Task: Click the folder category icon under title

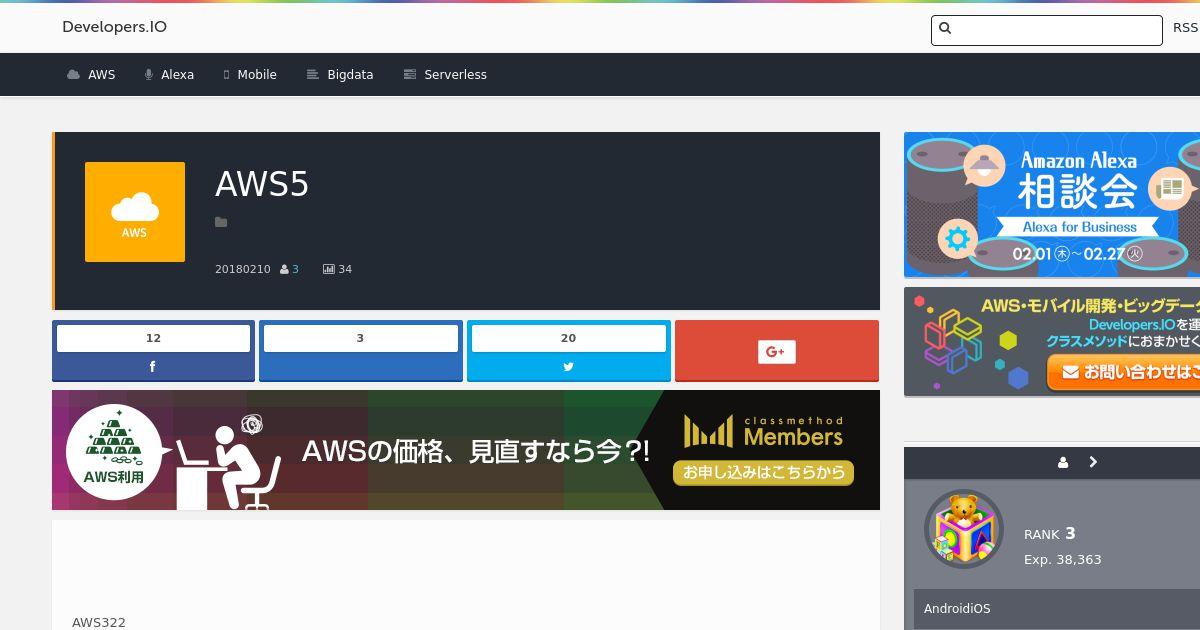Action: (221, 222)
